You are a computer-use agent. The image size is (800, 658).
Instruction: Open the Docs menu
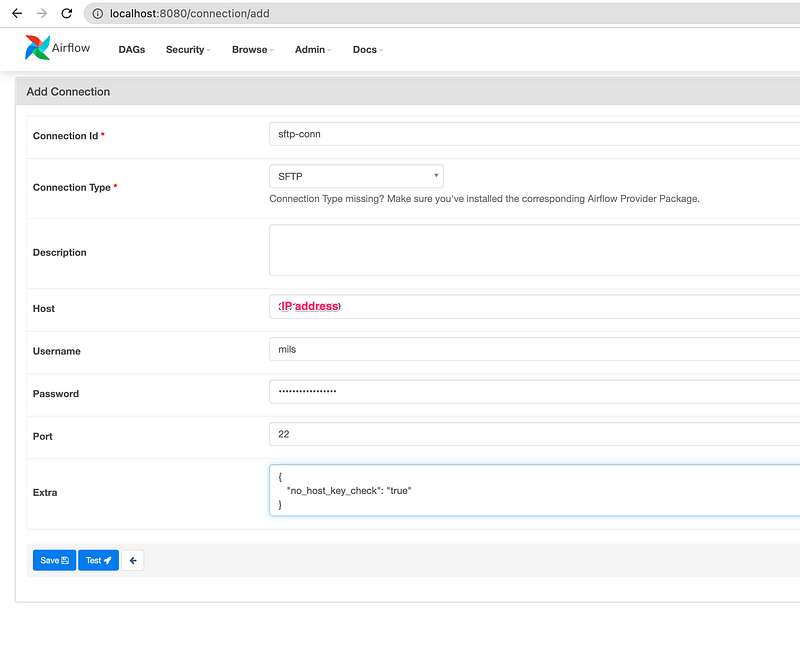(367, 49)
